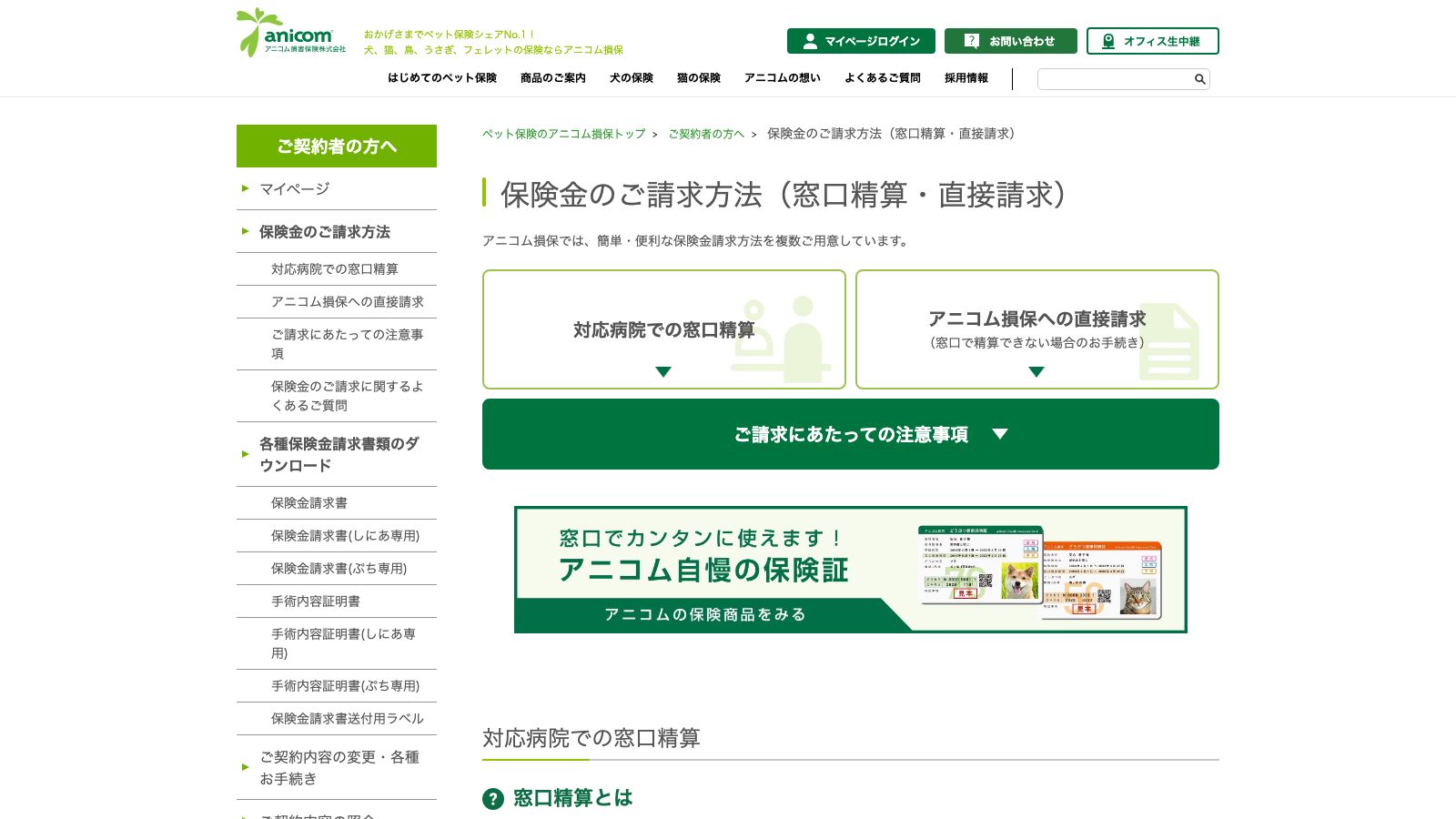Open マイページログイン button
The height and width of the screenshot is (819, 1456).
(x=861, y=41)
